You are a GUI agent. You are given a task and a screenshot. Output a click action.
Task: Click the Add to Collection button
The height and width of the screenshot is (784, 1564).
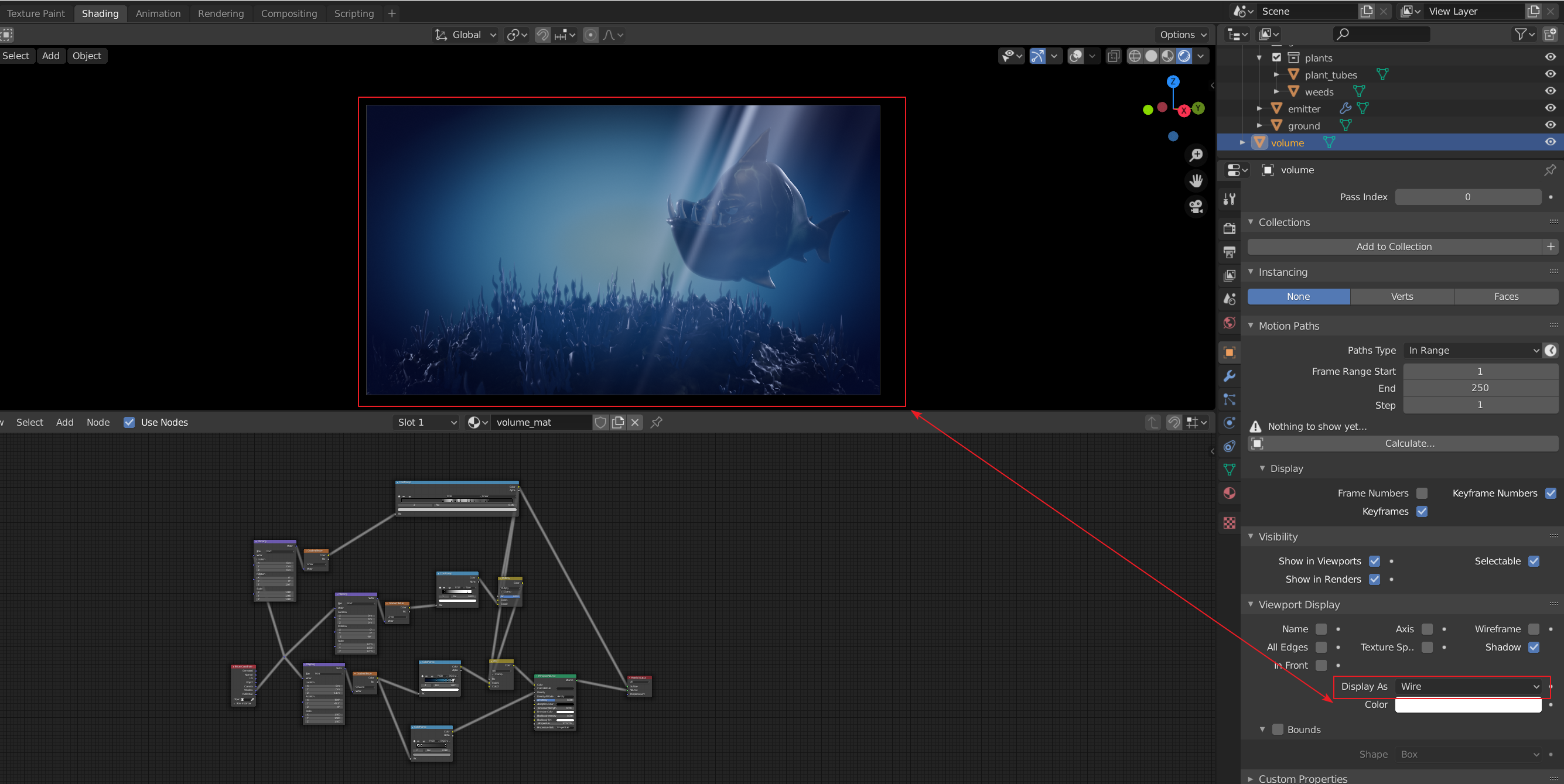pos(1394,247)
